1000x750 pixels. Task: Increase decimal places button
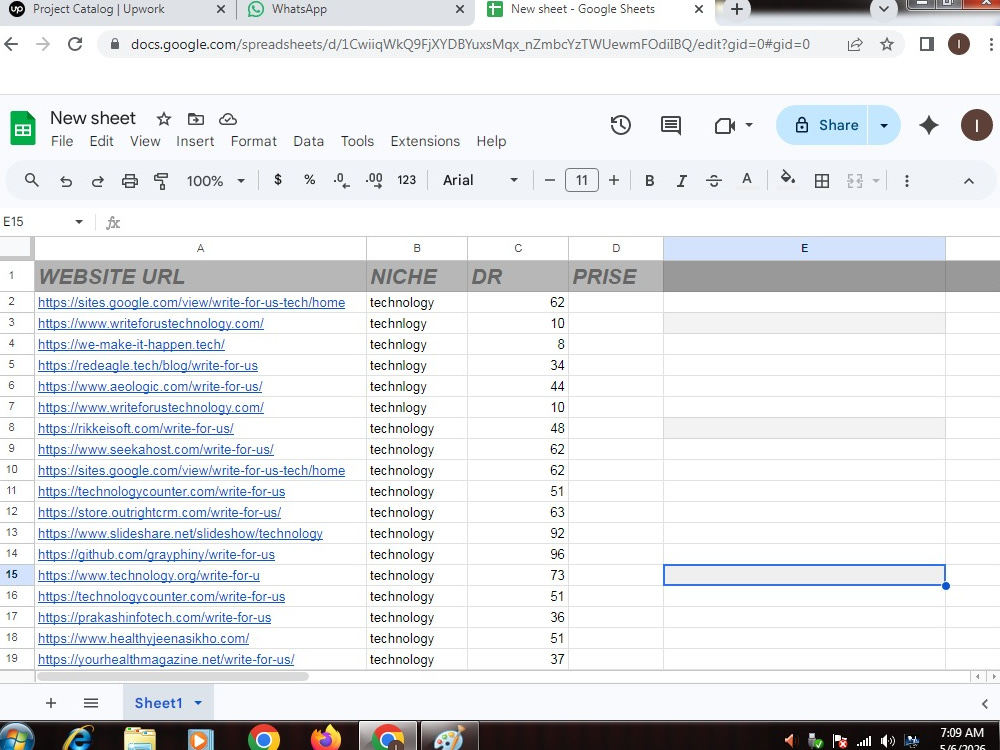point(374,180)
